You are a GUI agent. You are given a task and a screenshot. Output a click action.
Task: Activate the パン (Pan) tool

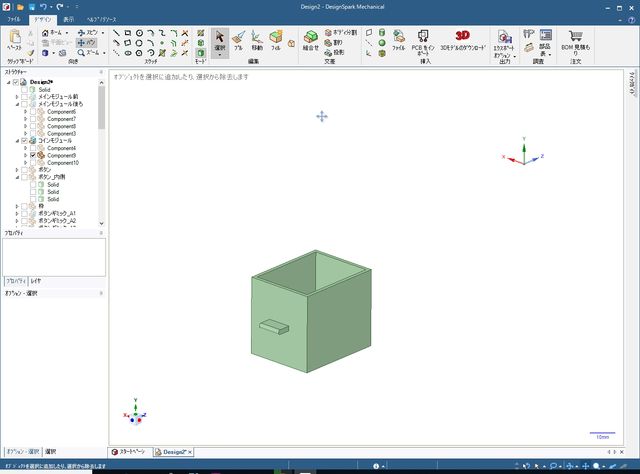[86, 42]
